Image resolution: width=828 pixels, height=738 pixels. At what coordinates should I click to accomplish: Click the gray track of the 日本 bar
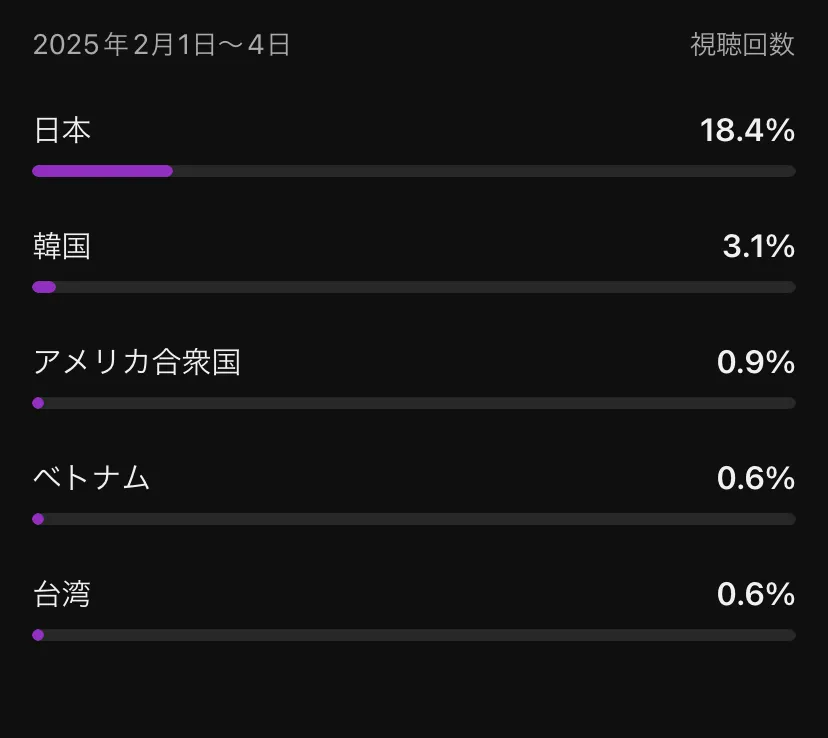[484, 171]
